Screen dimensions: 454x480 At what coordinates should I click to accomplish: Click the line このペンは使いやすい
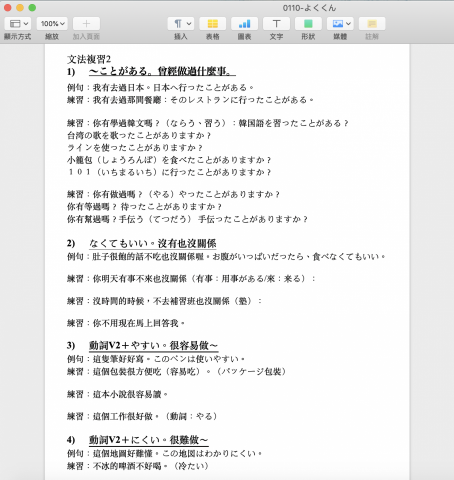point(196,359)
